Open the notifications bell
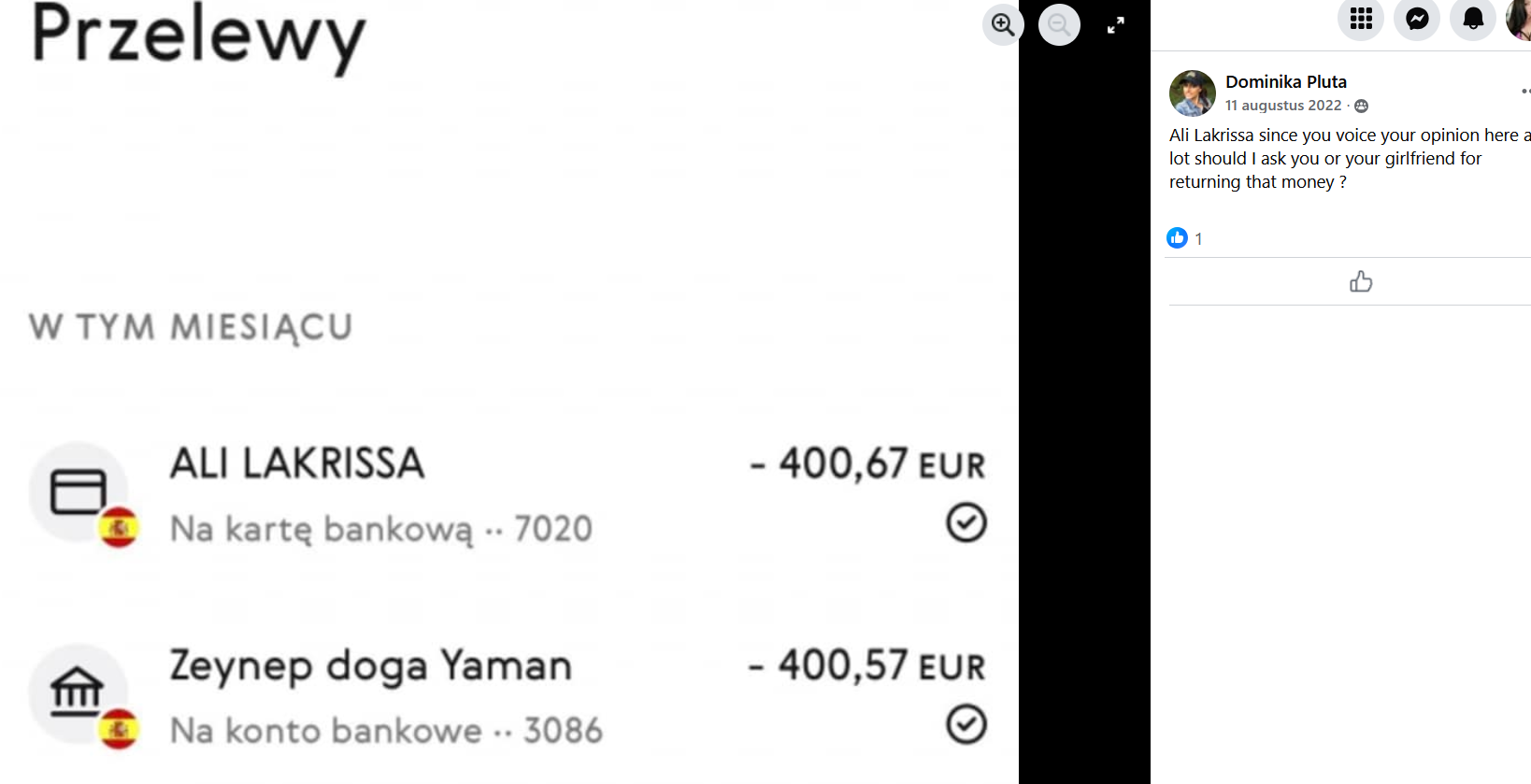The image size is (1531, 784). pos(1473,19)
